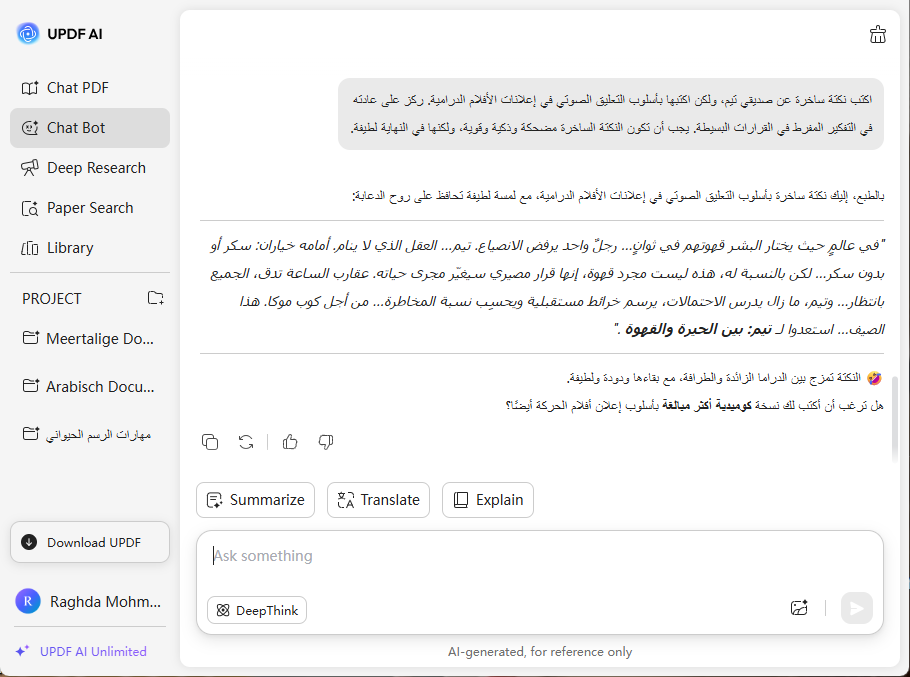
Task: Click the laughing emoji in response
Action: 874,378
